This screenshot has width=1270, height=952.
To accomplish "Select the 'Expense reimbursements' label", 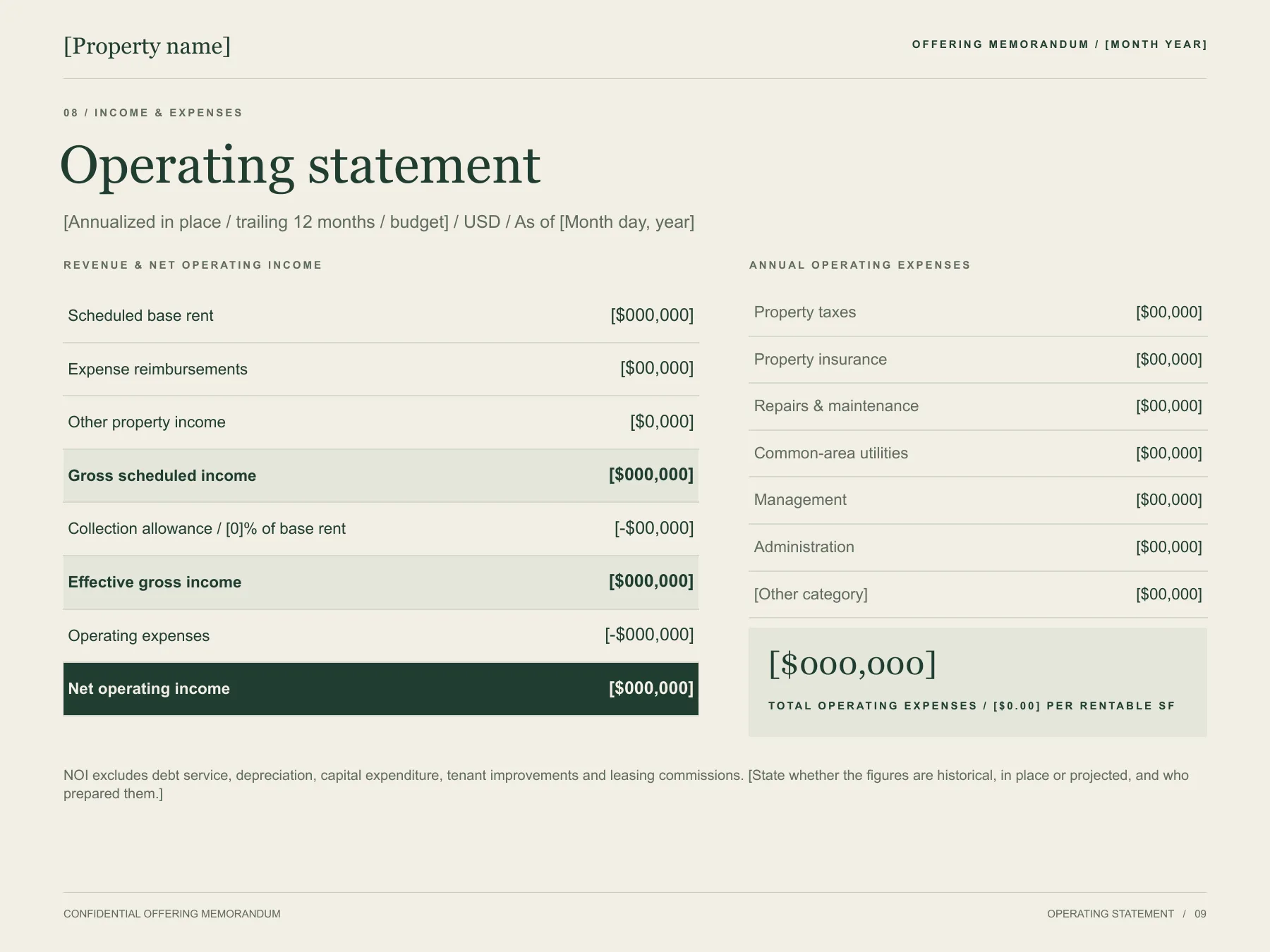I will point(157,370).
